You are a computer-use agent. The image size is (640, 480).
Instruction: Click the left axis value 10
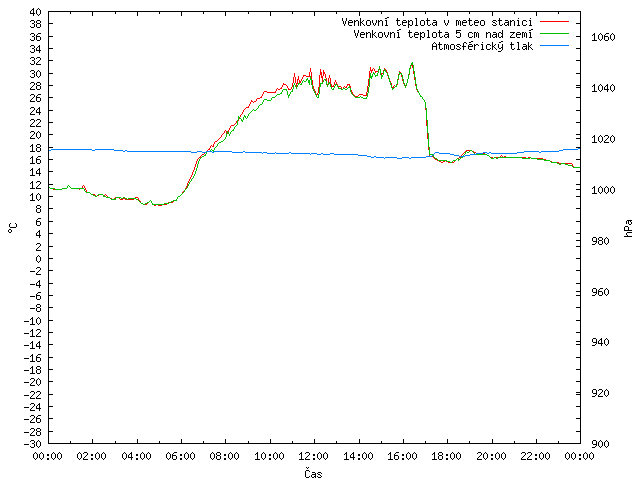click(x=36, y=197)
